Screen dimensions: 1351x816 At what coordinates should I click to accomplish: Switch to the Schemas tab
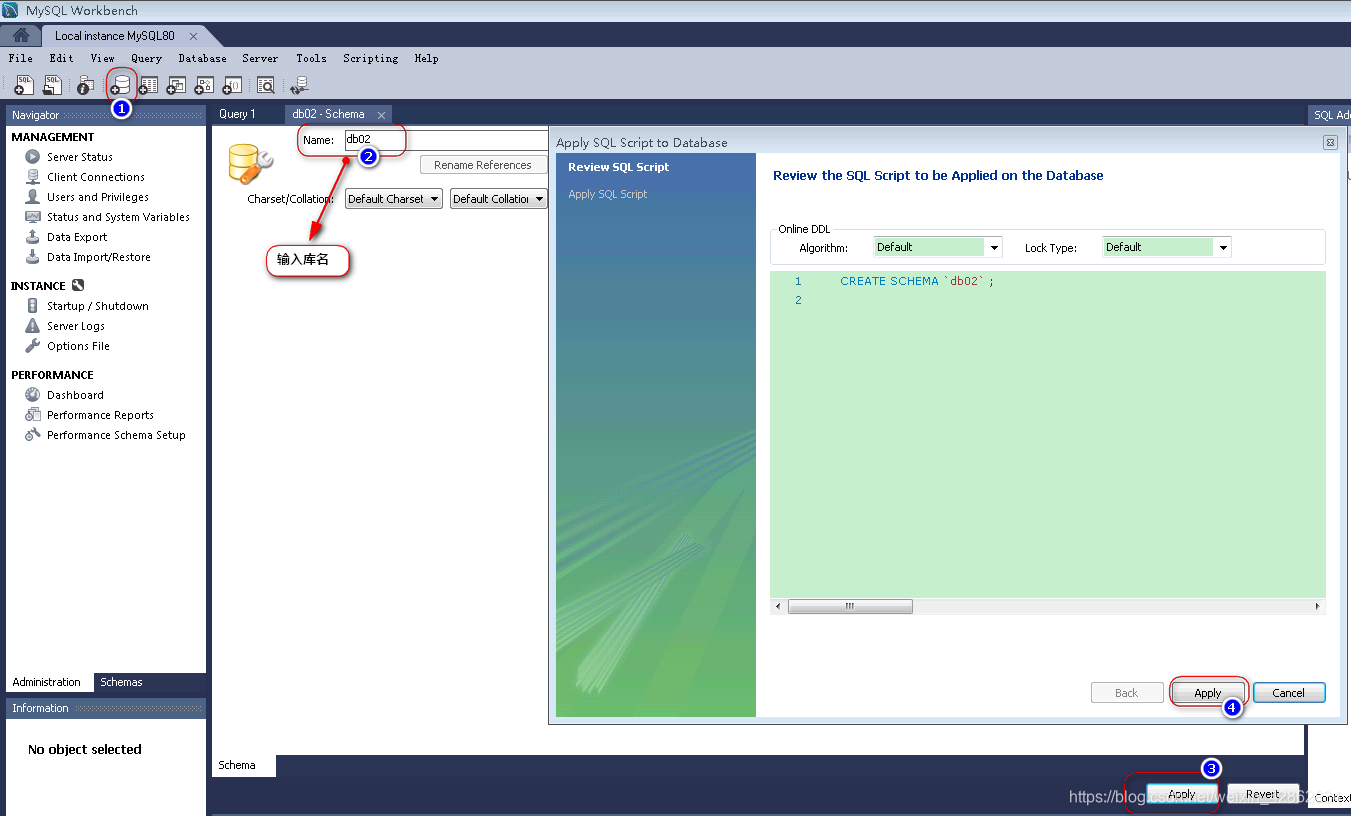[x=121, y=682]
